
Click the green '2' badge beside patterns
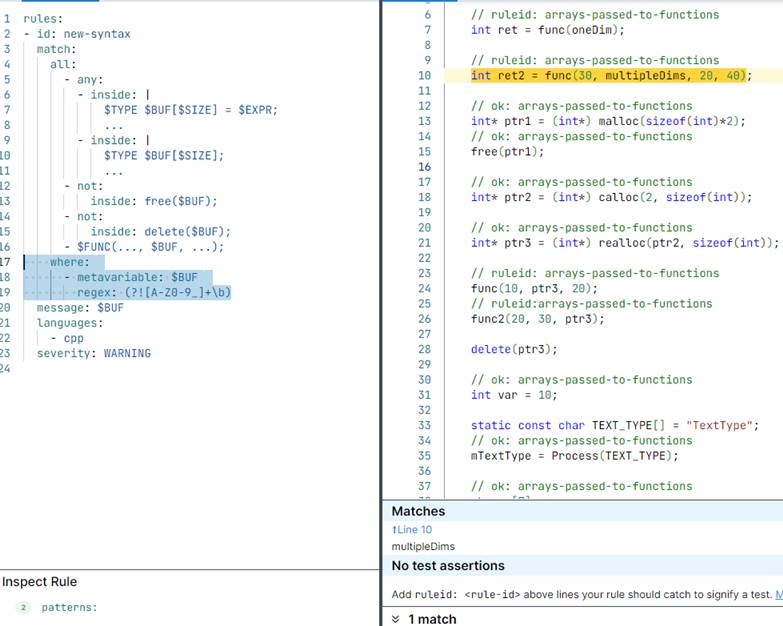point(23,608)
